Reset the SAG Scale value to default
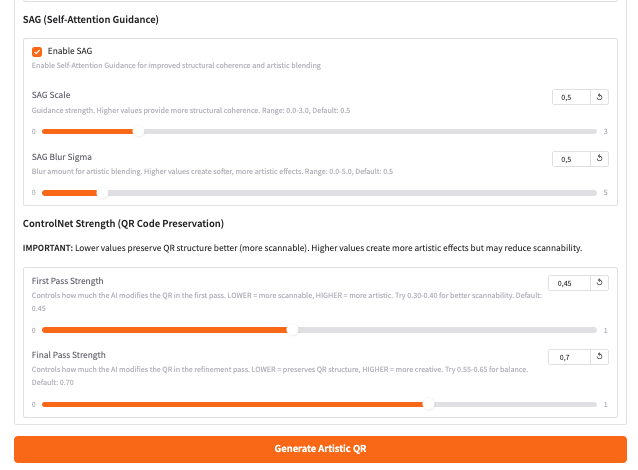638x470 pixels. pyautogui.click(x=600, y=97)
